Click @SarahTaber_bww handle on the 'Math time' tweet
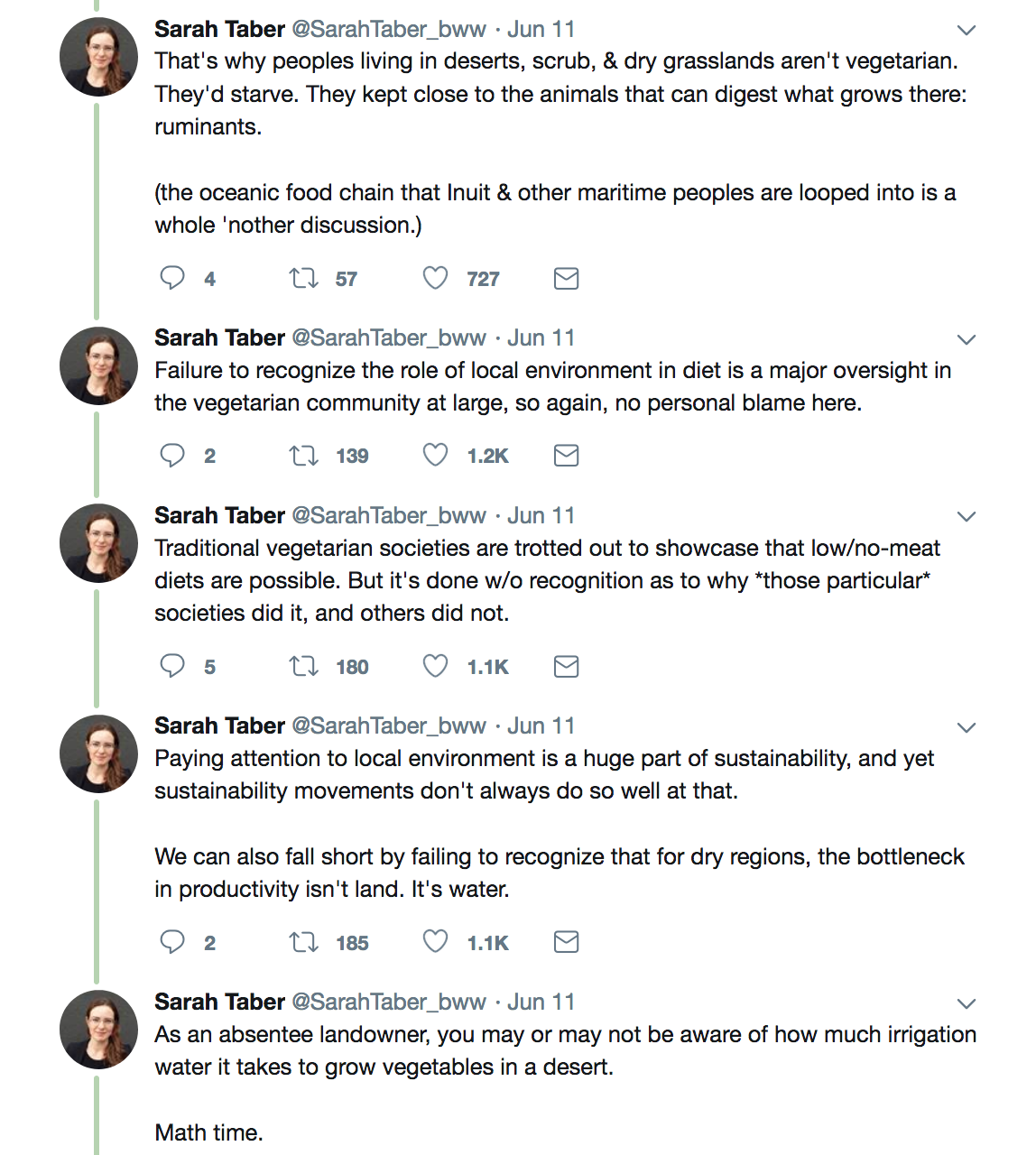 (x=389, y=1002)
